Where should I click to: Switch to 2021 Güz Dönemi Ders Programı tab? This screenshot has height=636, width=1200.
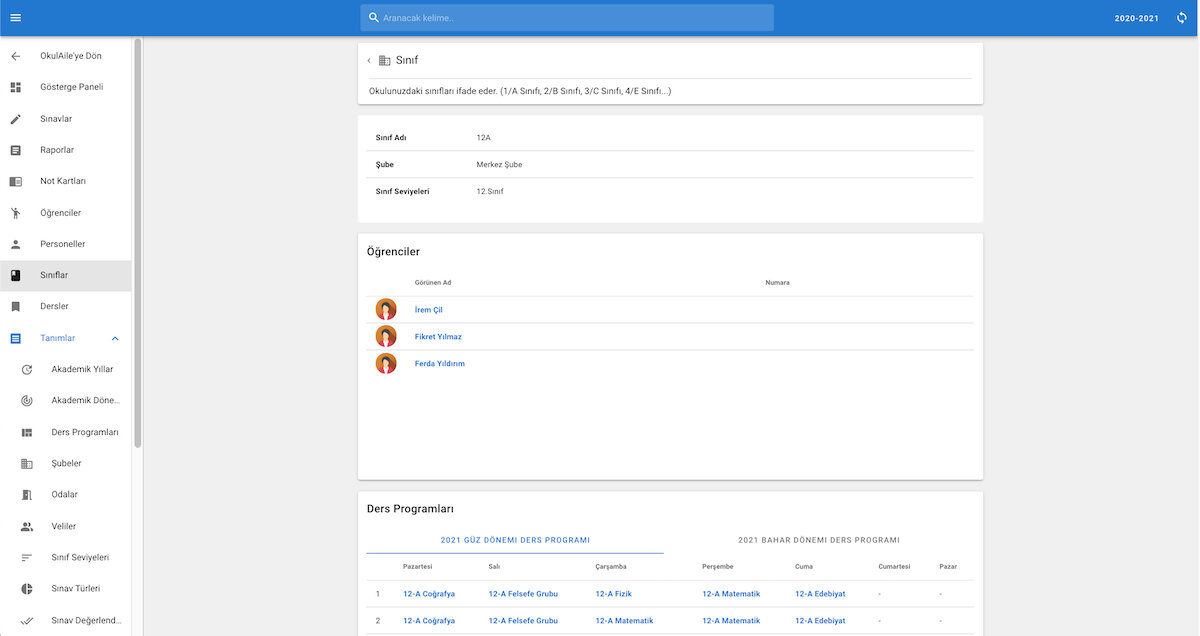[515, 540]
